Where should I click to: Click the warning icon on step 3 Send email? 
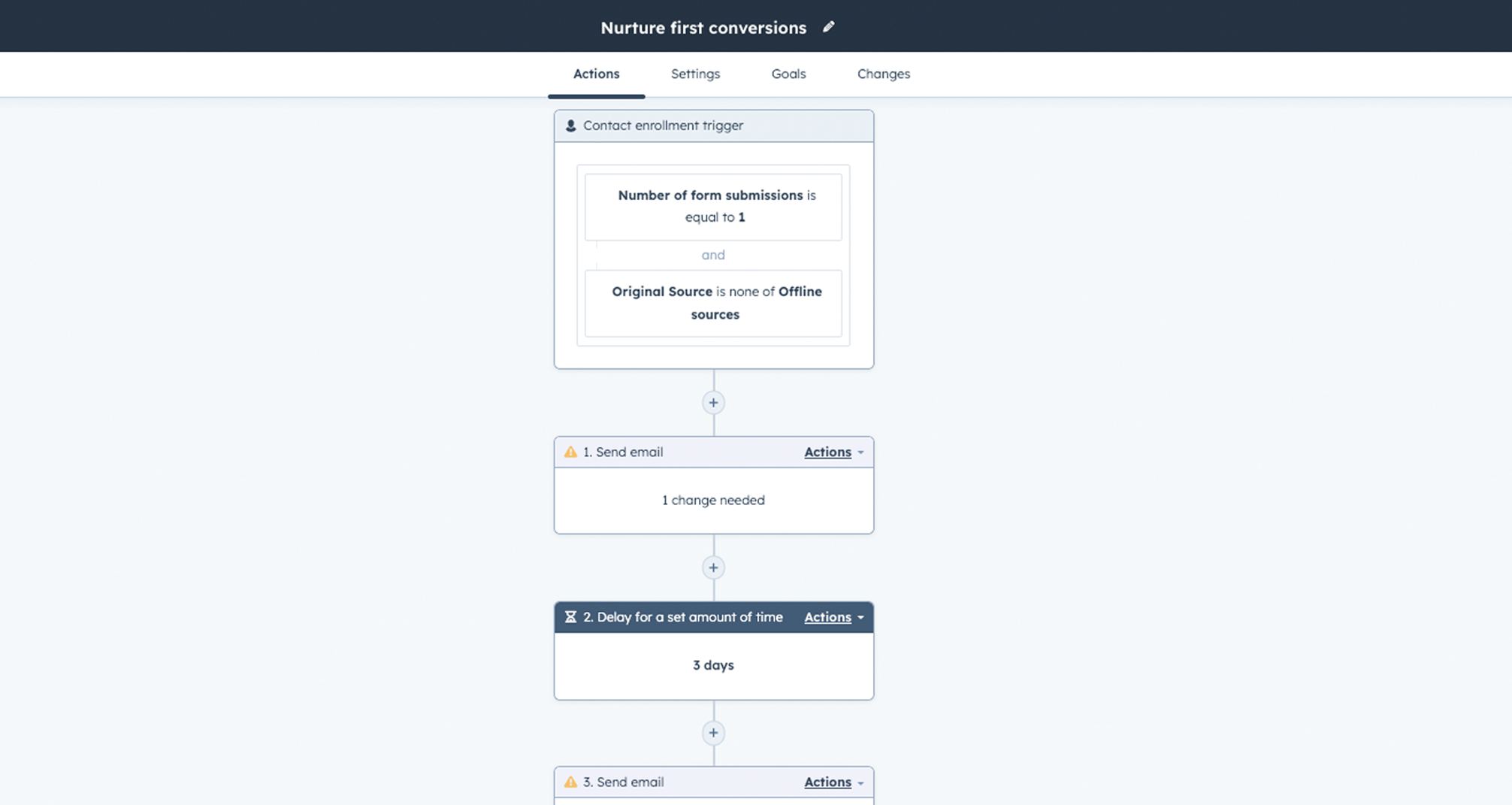coord(570,782)
